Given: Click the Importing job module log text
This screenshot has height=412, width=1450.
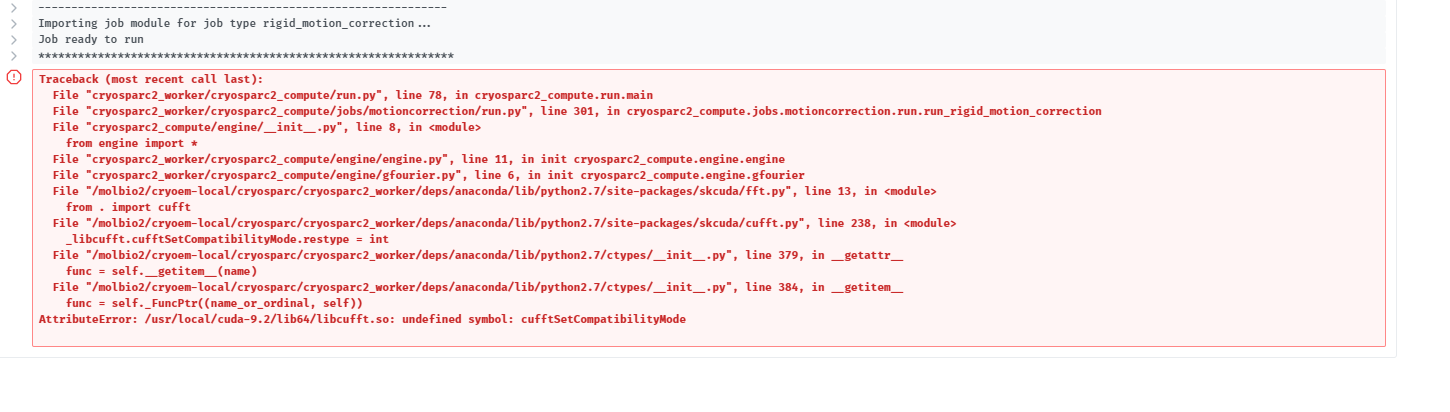Looking at the screenshot, I should 235,23.
